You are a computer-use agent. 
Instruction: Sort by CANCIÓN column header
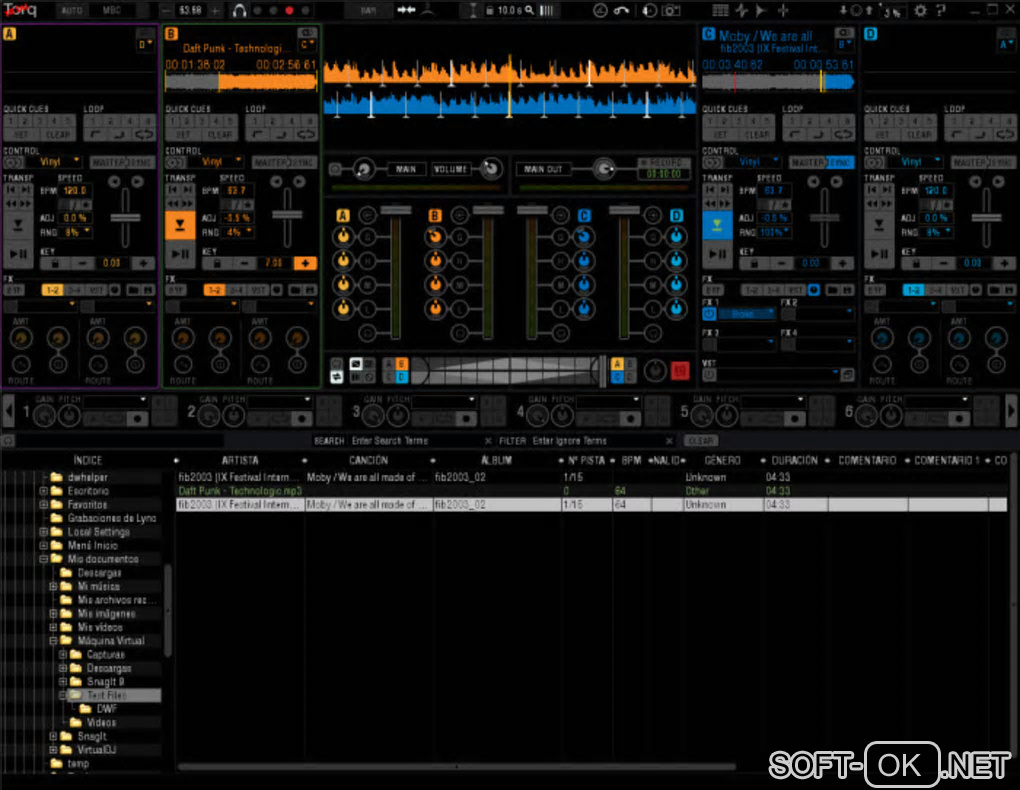(368, 460)
